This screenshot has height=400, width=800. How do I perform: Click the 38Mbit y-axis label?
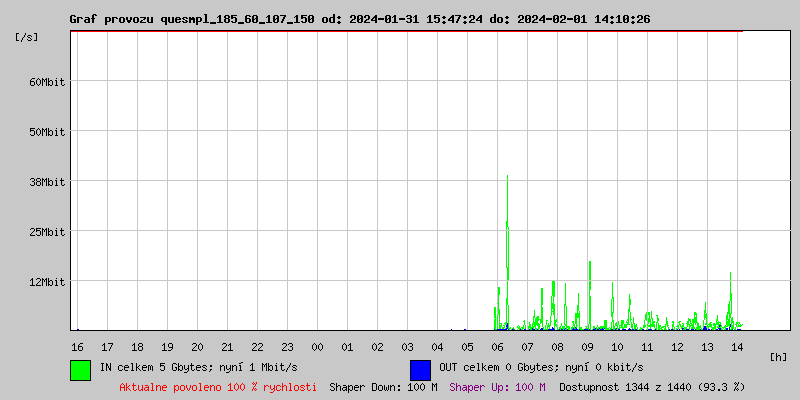[47, 182]
